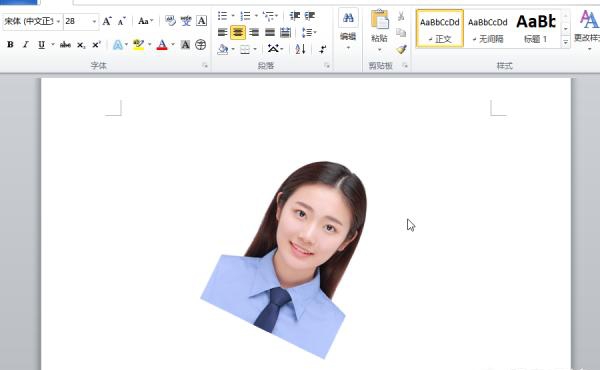600x370 pixels.
Task: Click the Character Border icon
Action: point(201,21)
